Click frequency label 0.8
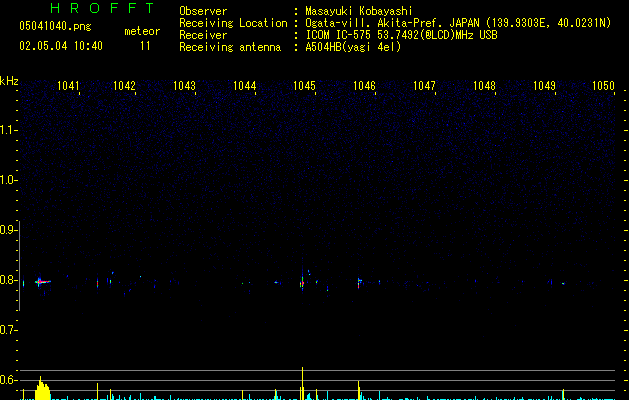This screenshot has width=629, height=400. pos(8,280)
